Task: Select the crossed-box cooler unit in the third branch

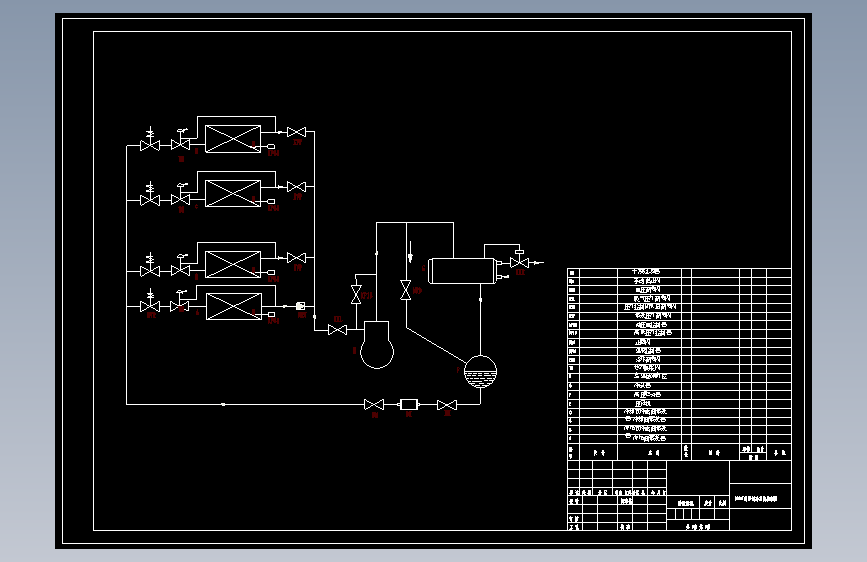Action: (x=233, y=264)
